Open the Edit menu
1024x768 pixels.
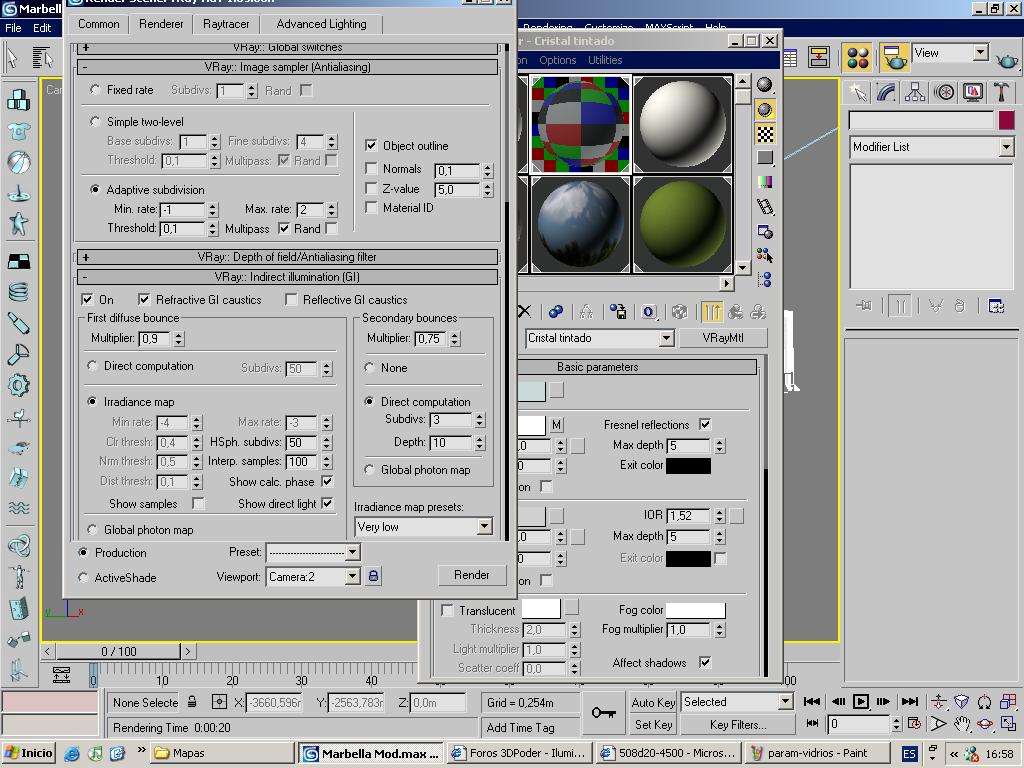[42, 28]
